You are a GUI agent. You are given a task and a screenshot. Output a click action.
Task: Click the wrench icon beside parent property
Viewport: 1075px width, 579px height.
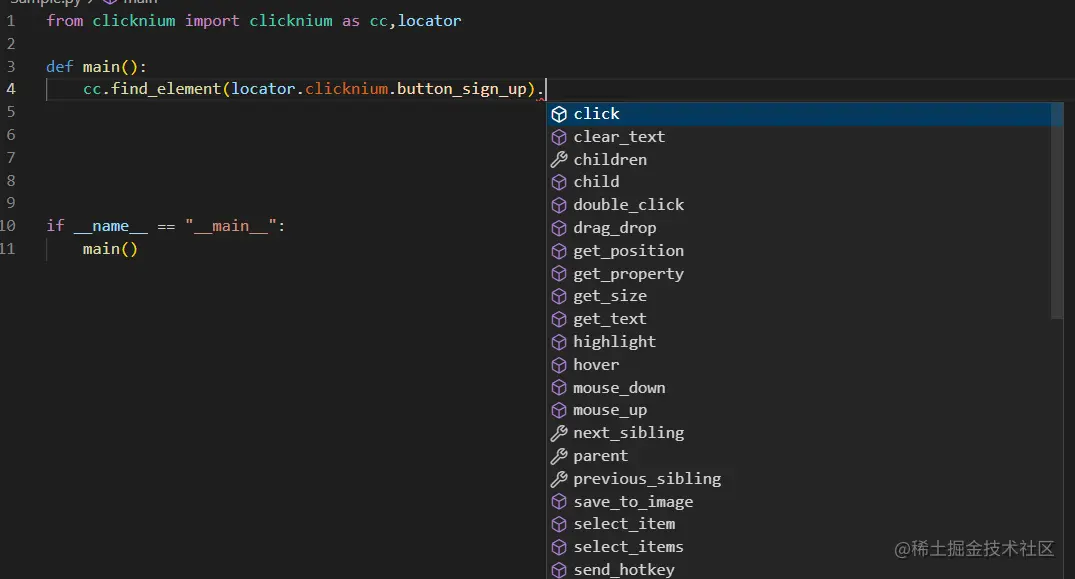pos(558,455)
